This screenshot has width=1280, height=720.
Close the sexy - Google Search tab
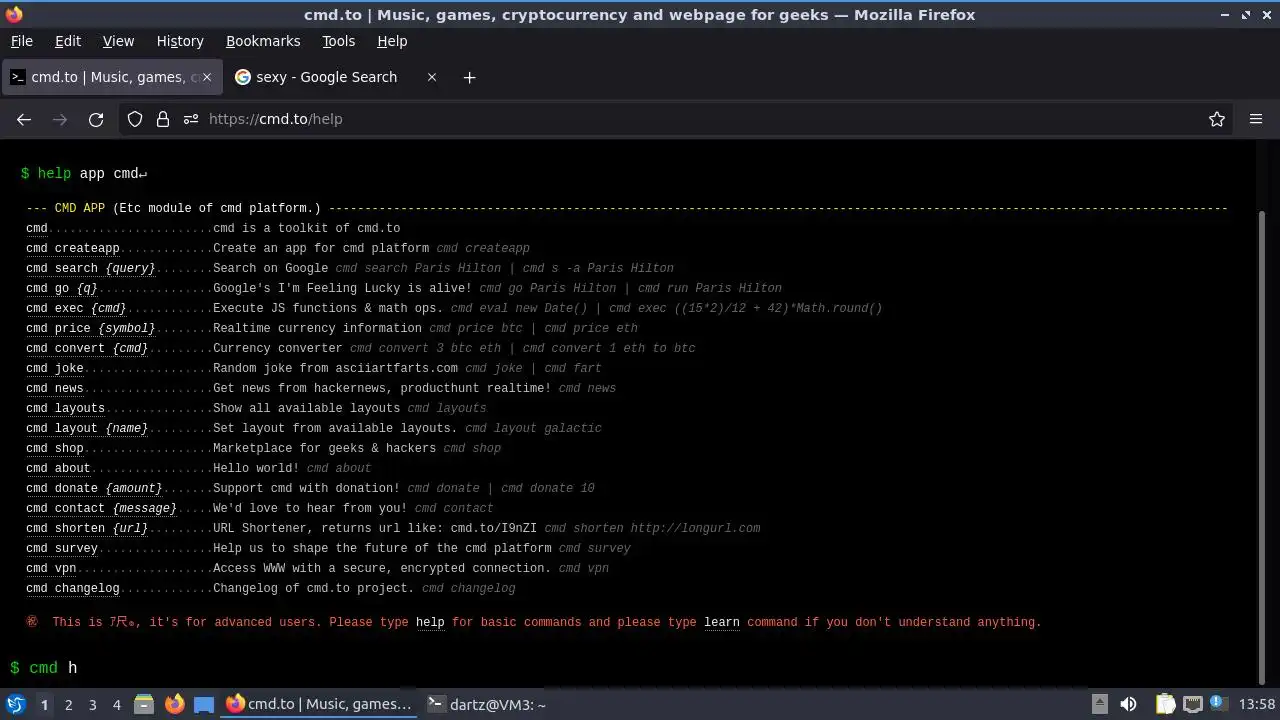pos(432,77)
